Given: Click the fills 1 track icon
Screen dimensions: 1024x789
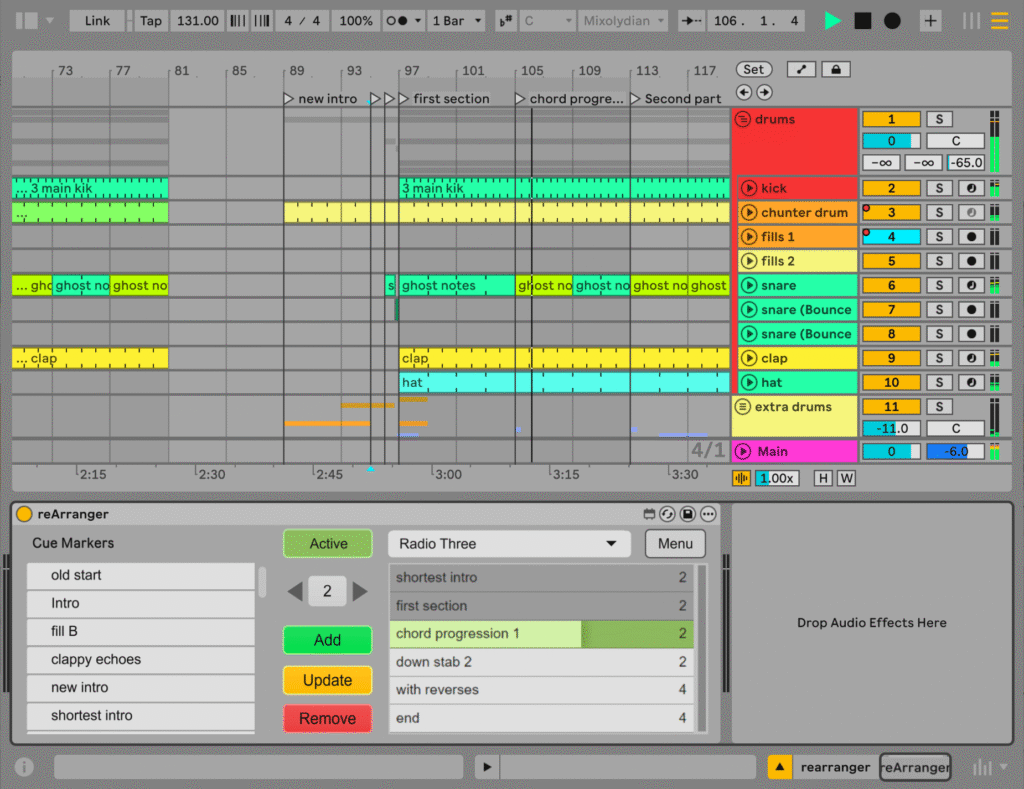Looking at the screenshot, I should tap(749, 236).
